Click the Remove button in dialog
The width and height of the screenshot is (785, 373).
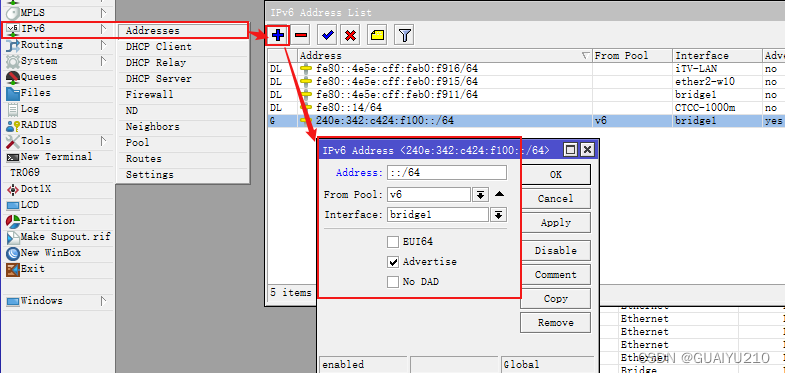tap(555, 323)
